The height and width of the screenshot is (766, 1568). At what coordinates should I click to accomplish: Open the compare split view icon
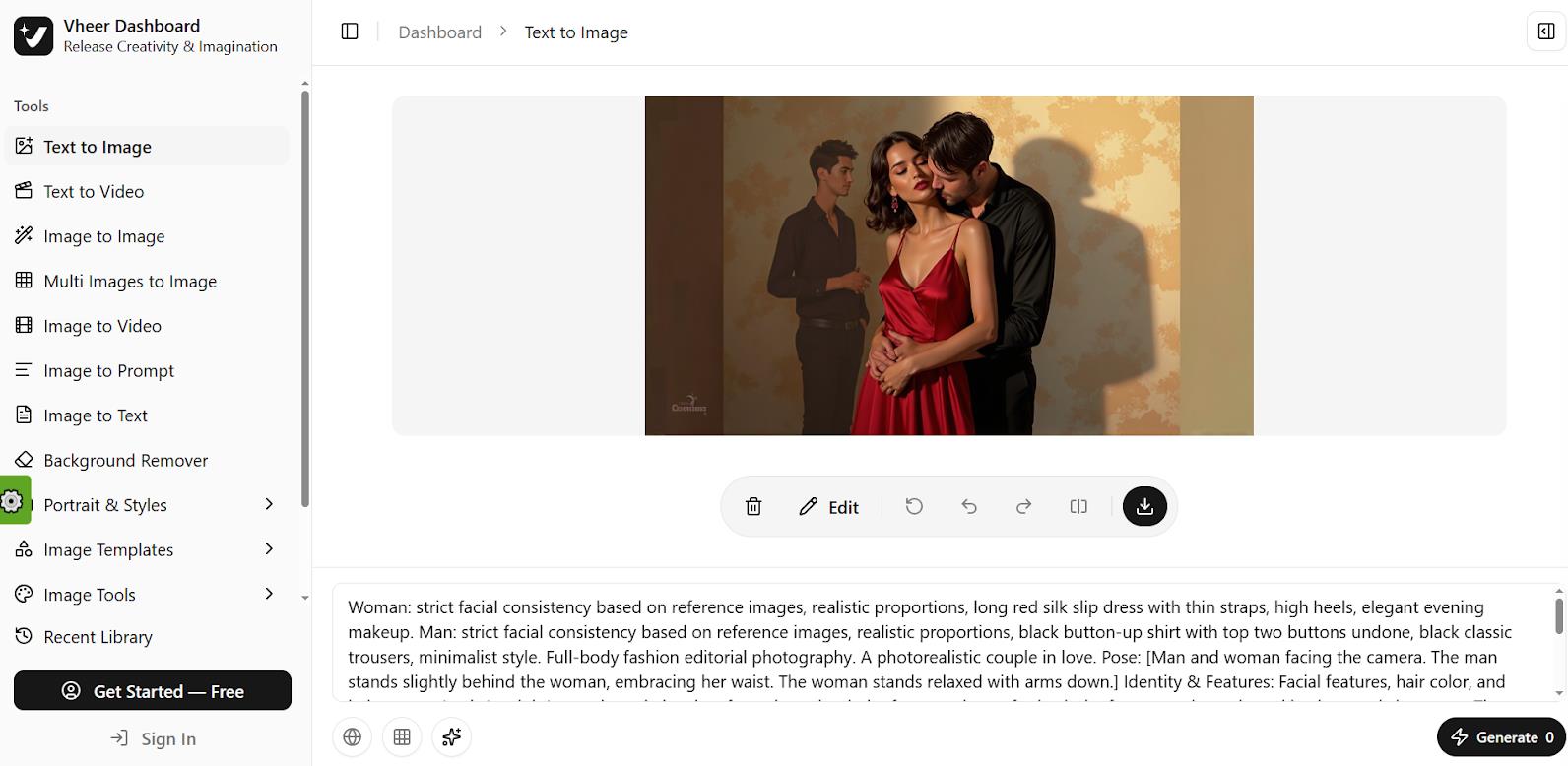(1078, 506)
